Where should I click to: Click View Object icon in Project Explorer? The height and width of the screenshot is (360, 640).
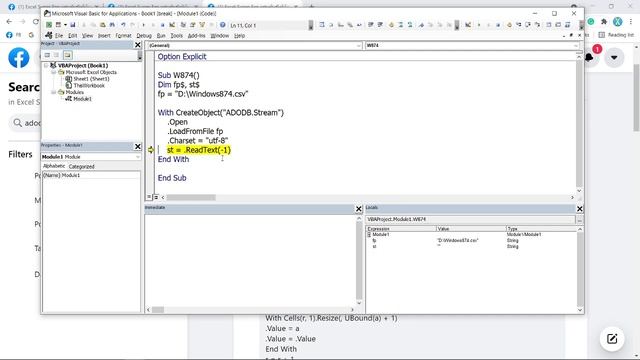coord(57,55)
